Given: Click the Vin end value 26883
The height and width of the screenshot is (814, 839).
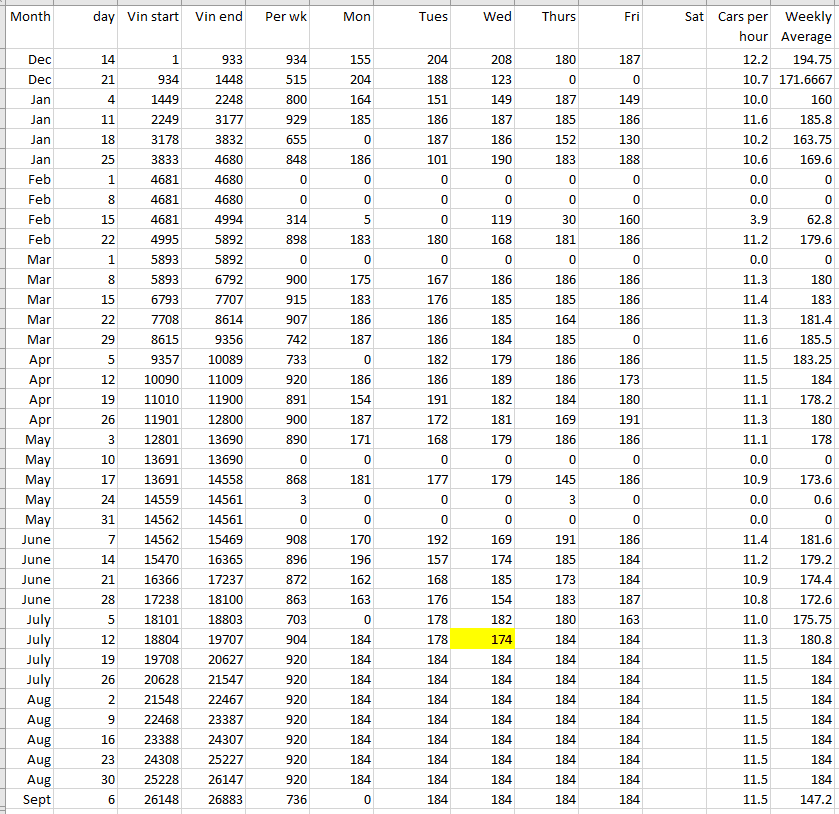Looking at the screenshot, I should coord(218,800).
